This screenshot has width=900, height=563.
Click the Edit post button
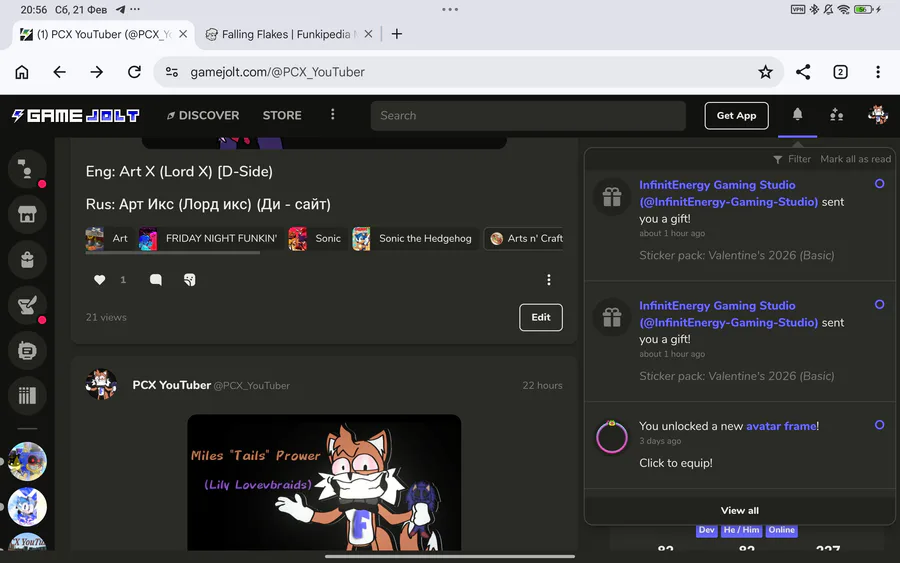pyautogui.click(x=541, y=317)
